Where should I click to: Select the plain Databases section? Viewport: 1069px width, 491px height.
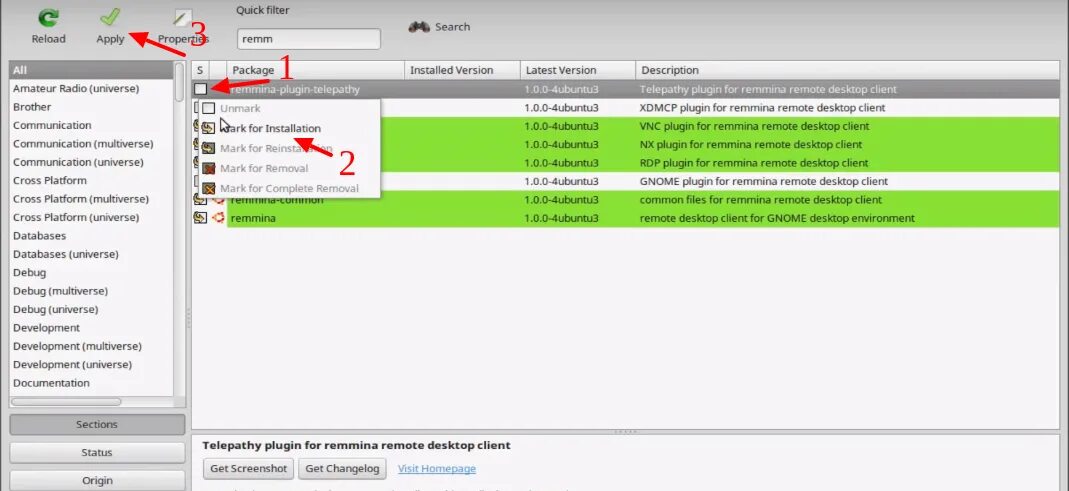click(x=91, y=236)
